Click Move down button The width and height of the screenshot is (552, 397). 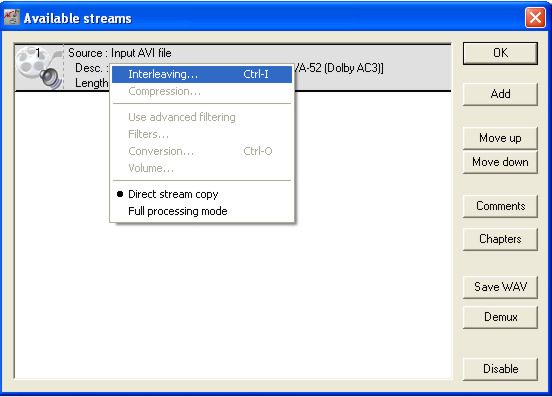click(500, 162)
